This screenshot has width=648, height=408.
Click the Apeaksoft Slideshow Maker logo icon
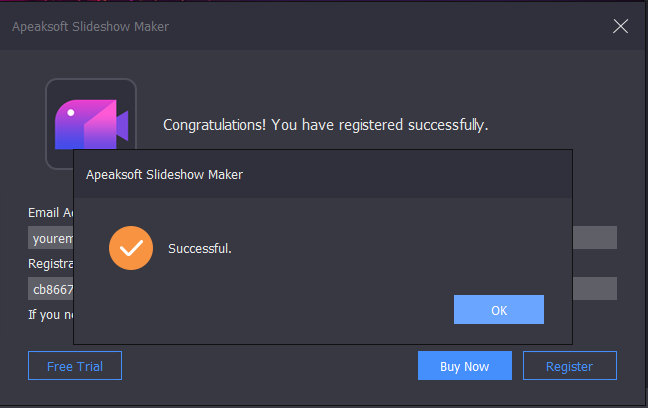point(91,124)
